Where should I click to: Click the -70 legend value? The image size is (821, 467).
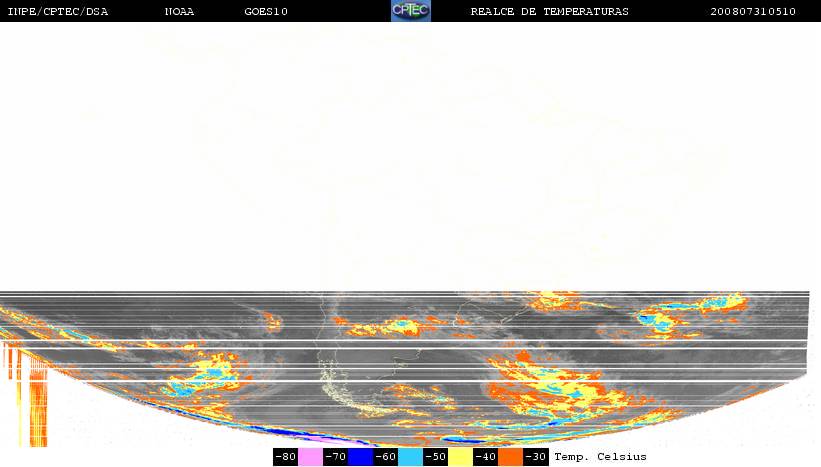pyautogui.click(x=336, y=457)
